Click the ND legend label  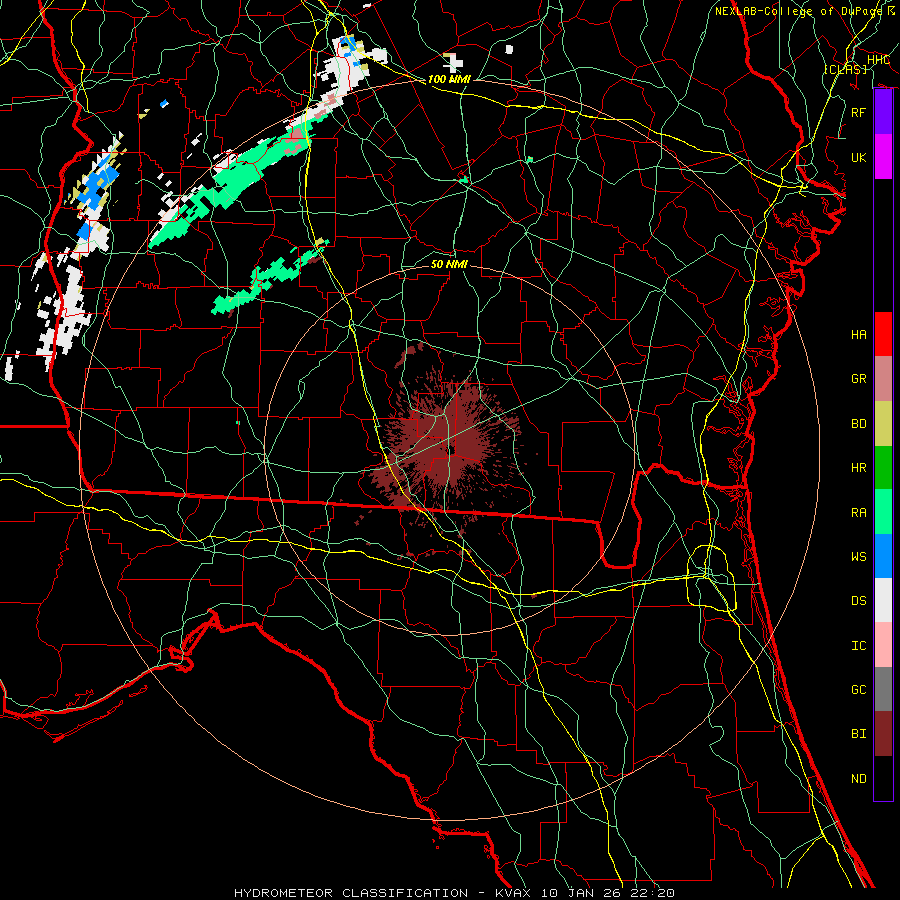click(859, 779)
